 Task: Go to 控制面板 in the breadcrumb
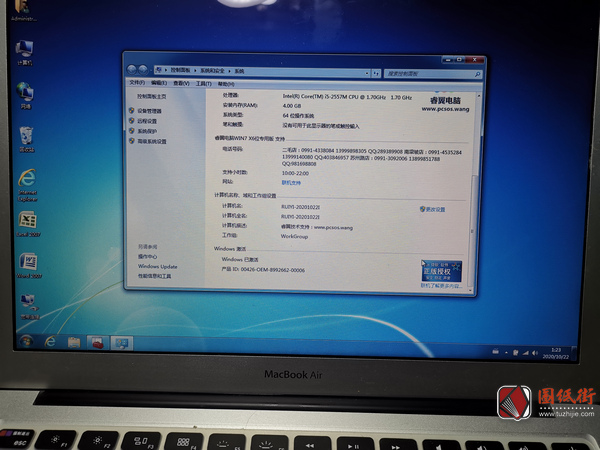click(180, 70)
